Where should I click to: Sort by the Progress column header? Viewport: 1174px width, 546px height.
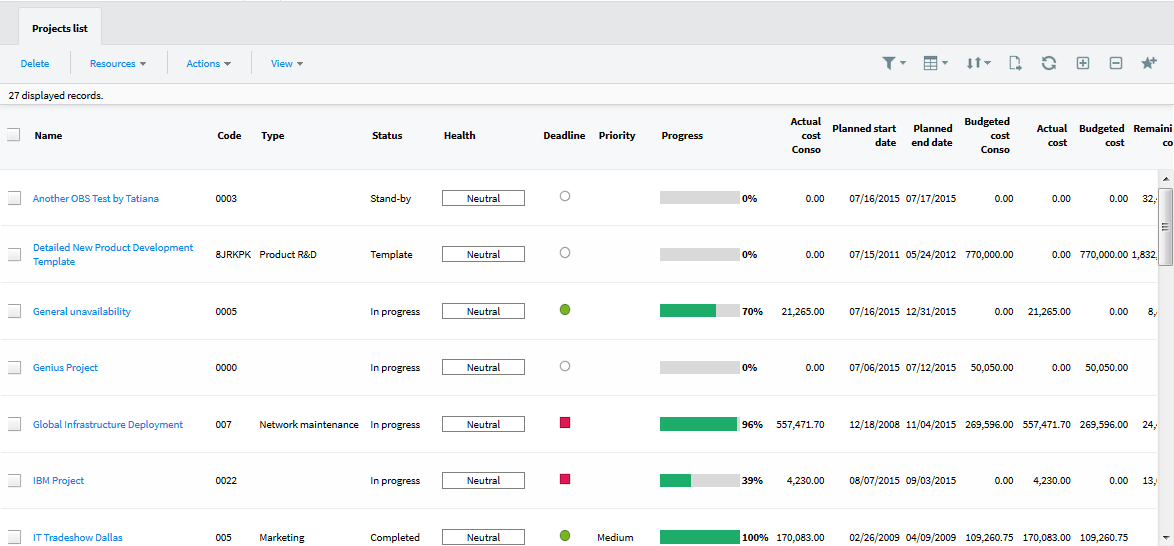(x=682, y=136)
